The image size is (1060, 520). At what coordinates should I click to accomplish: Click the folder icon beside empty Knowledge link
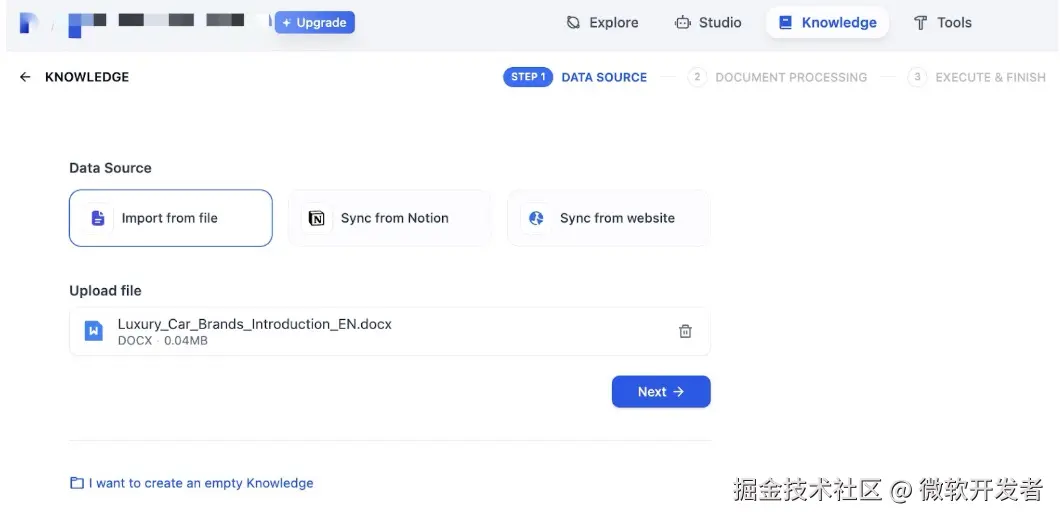(76, 483)
